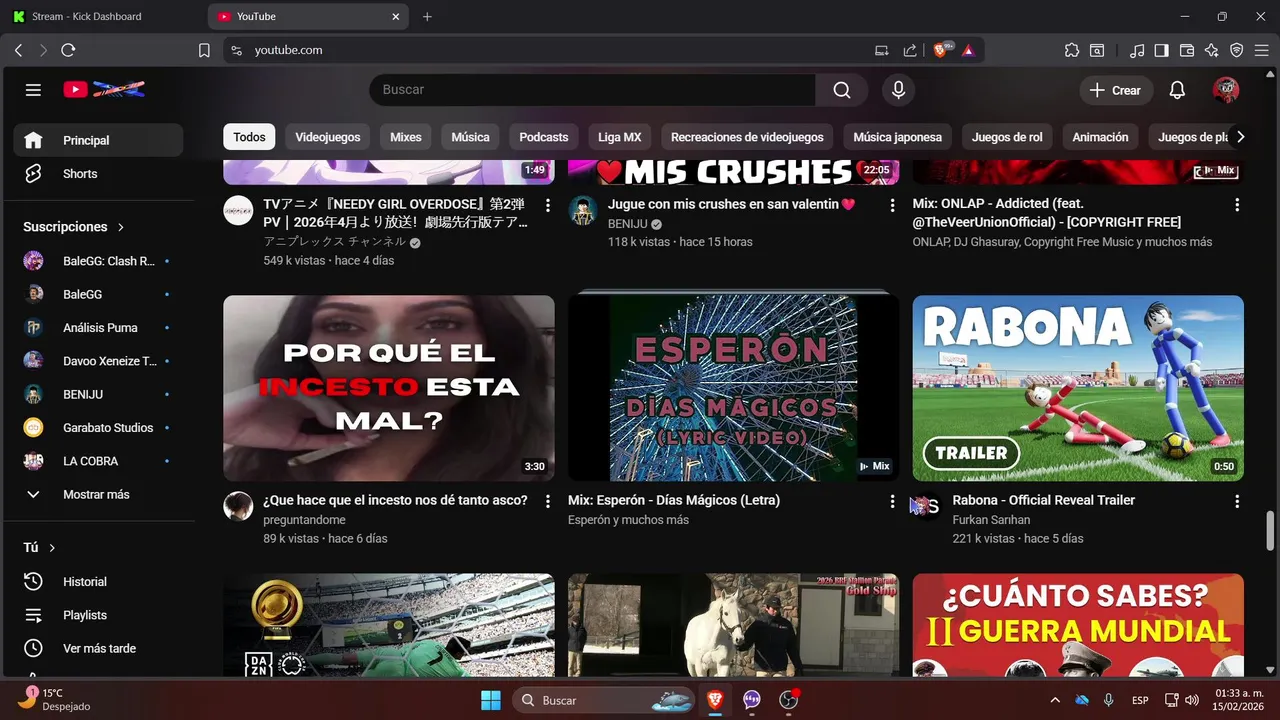This screenshot has width=1280, height=720.
Task: Open Playlists in the sidebar
Action: coord(98,615)
